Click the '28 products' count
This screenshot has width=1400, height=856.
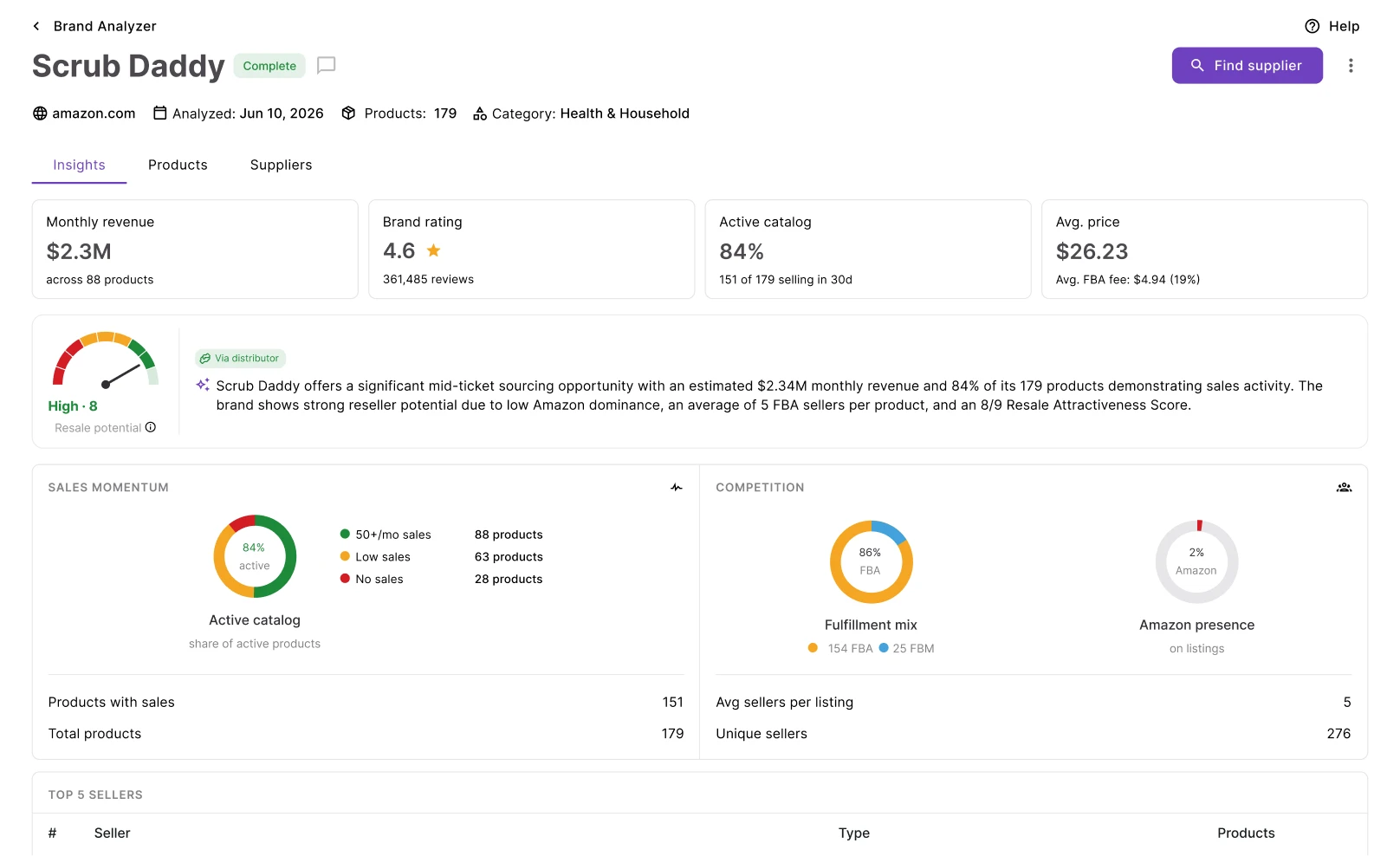(509, 579)
